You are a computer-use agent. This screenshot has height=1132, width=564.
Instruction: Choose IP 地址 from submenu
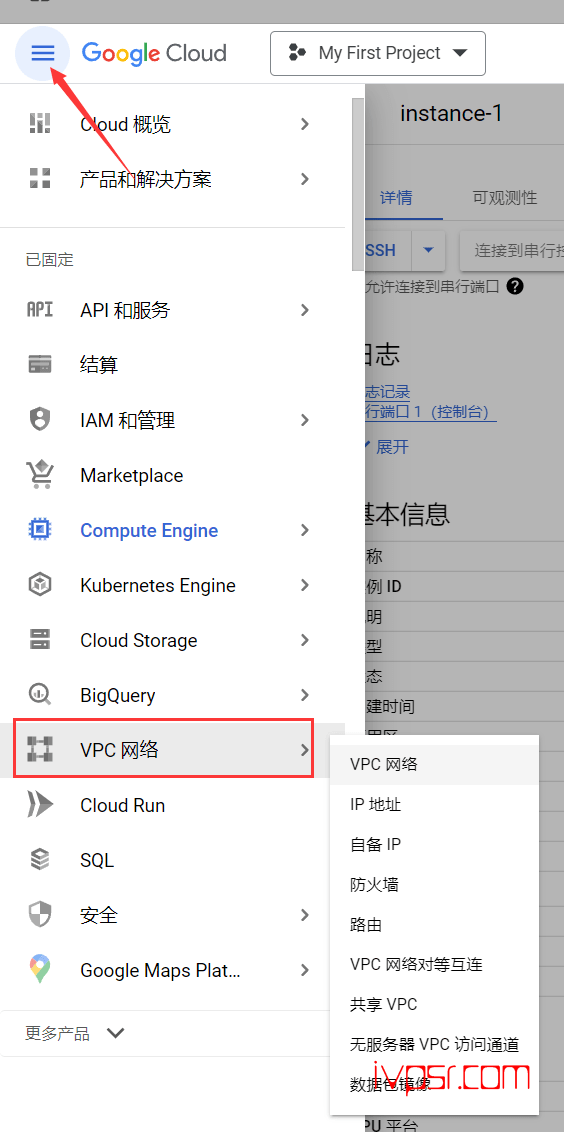(x=376, y=804)
